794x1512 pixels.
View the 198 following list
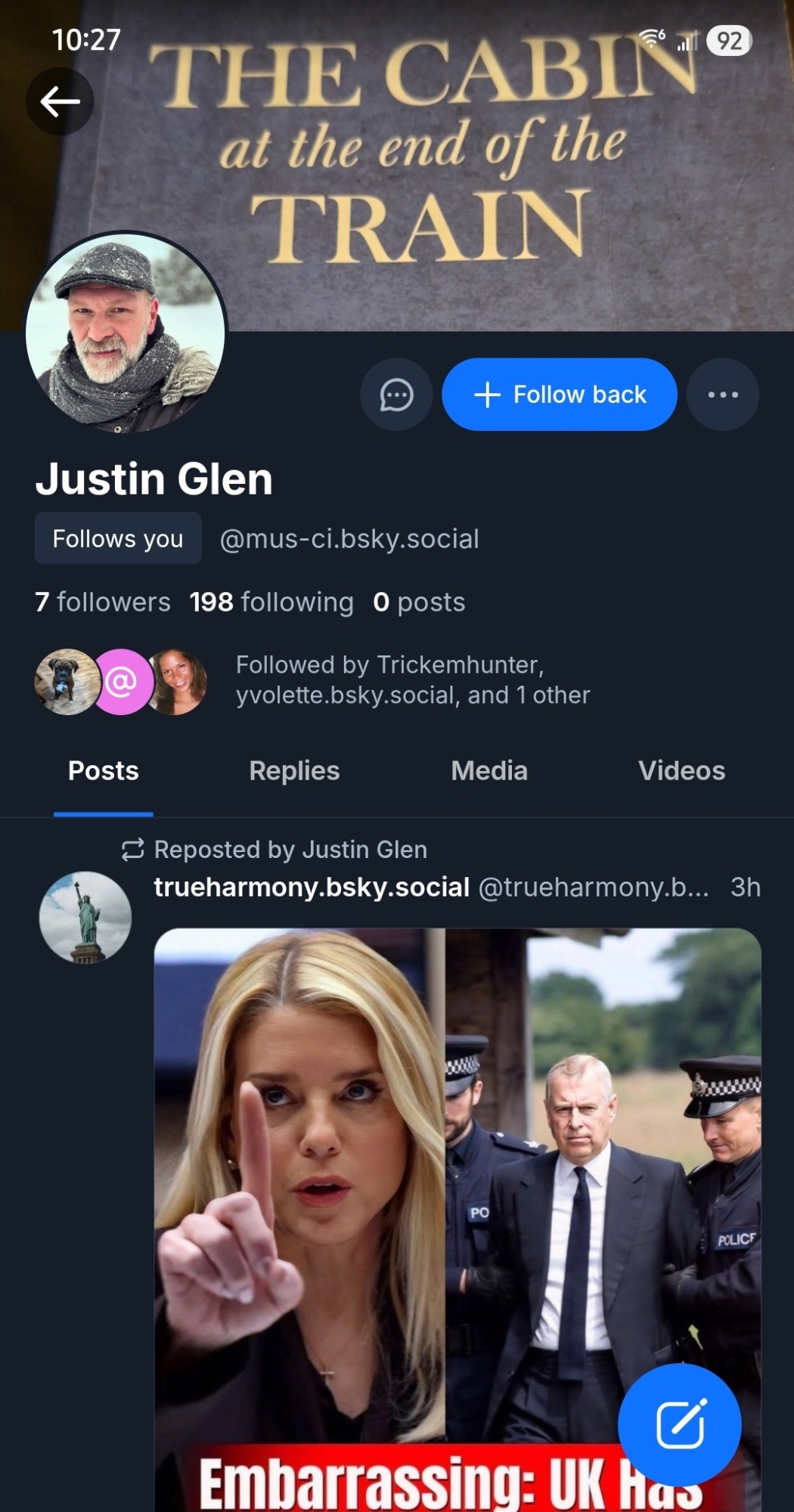(271, 603)
